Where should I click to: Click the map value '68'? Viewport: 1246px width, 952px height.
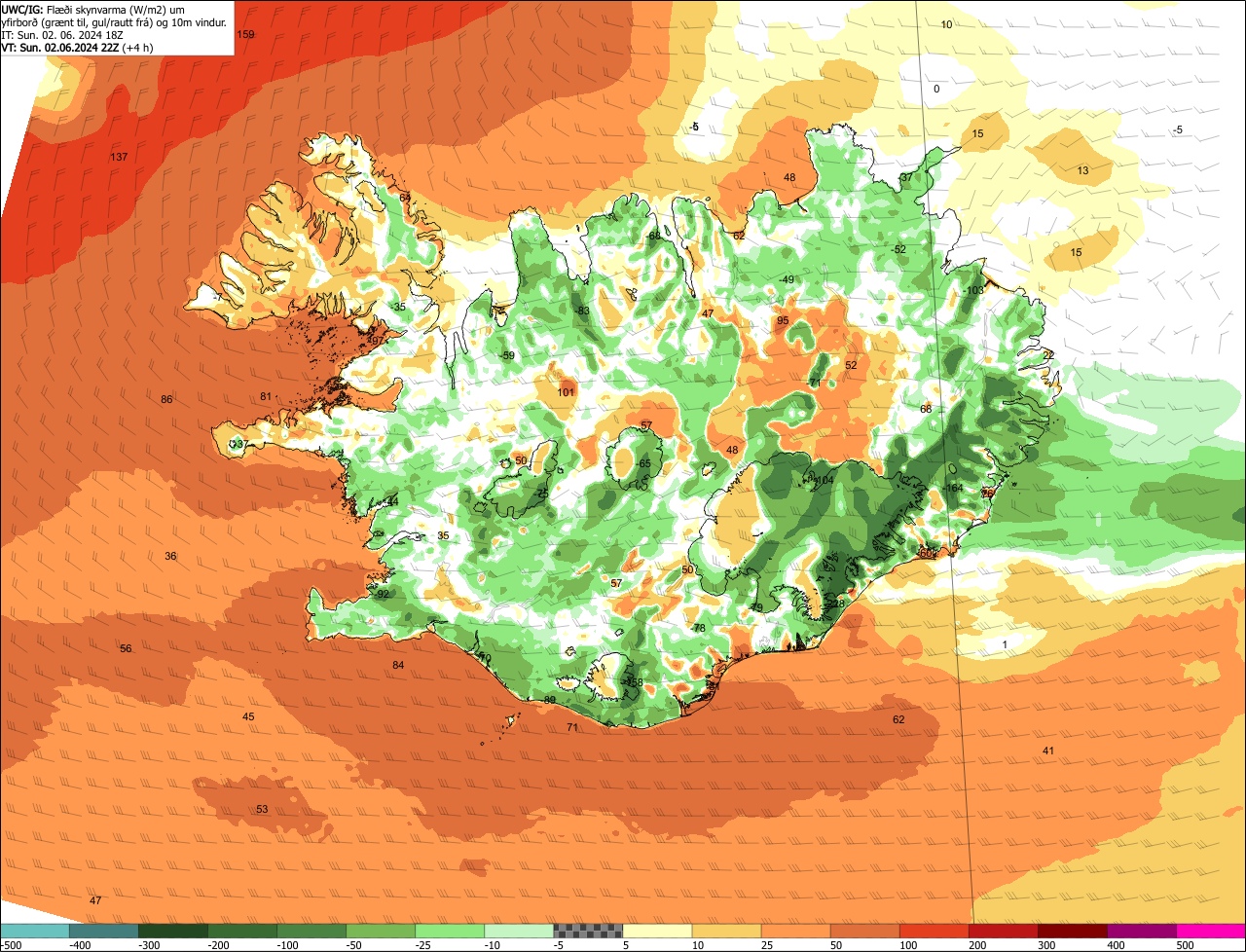coord(926,409)
